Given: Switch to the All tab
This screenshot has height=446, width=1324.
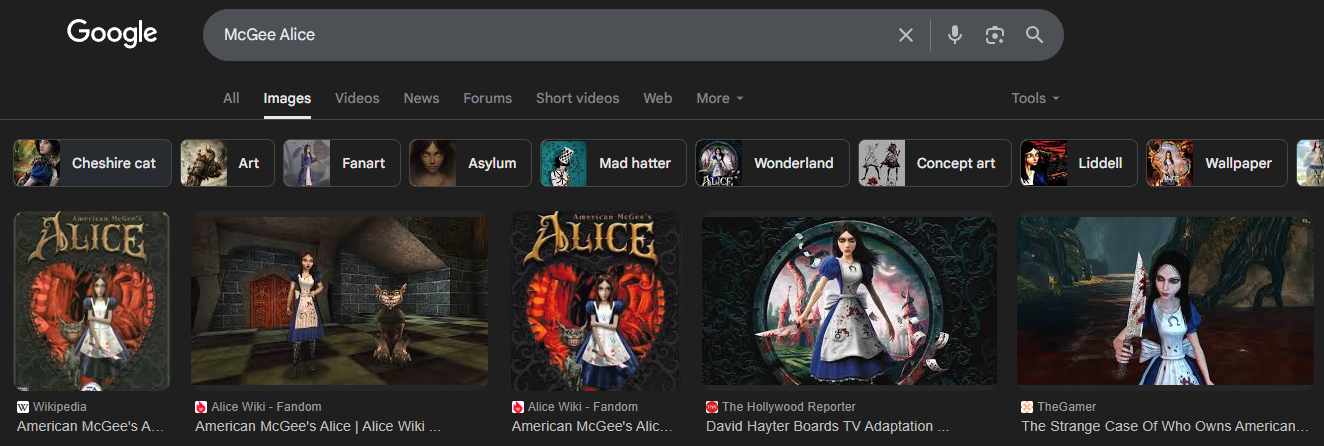Looking at the screenshot, I should 231,98.
